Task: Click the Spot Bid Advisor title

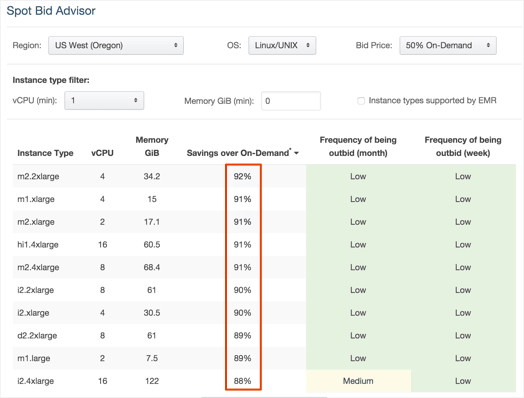Action: pos(51,11)
